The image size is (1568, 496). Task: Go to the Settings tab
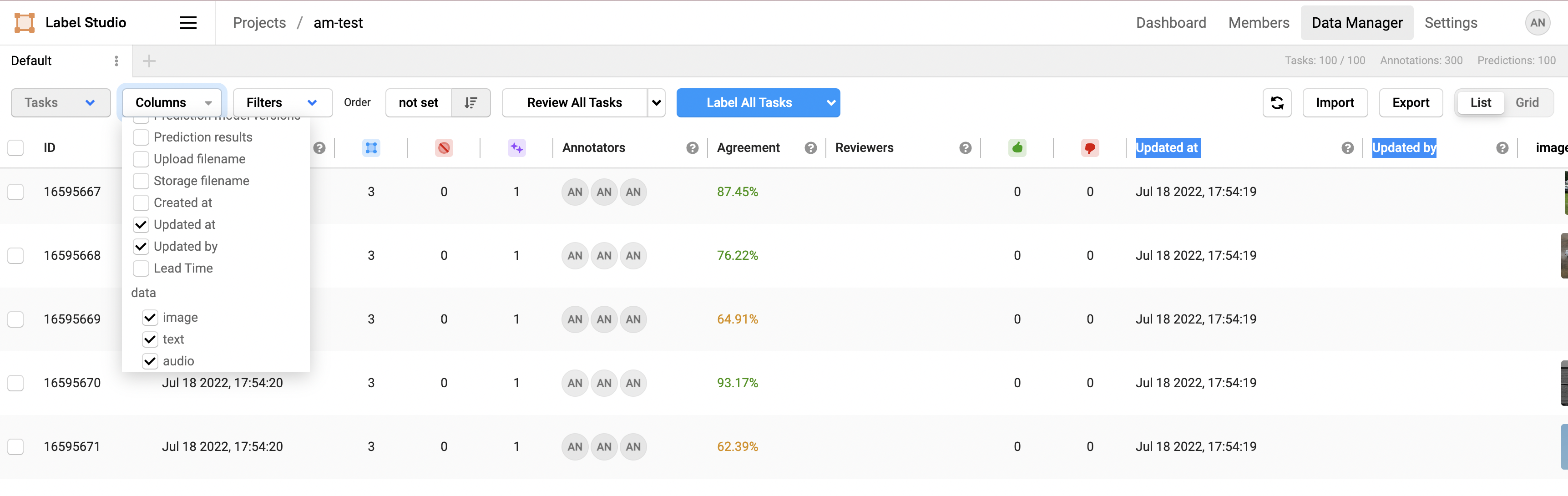(x=1451, y=23)
